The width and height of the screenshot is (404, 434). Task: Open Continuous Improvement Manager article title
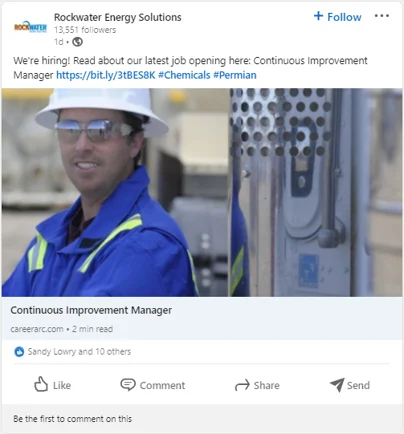point(91,310)
